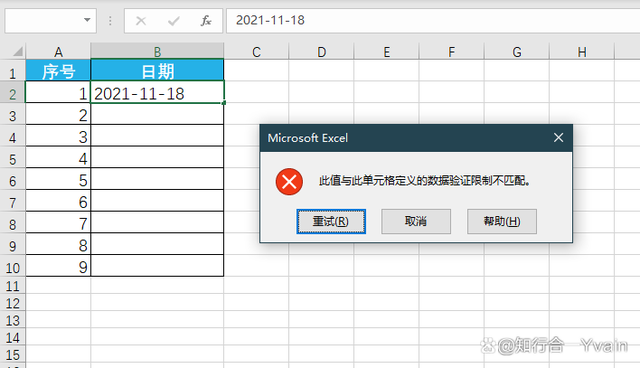Click the 帮助(H) help button
The height and width of the screenshot is (368, 640).
tap(502, 222)
